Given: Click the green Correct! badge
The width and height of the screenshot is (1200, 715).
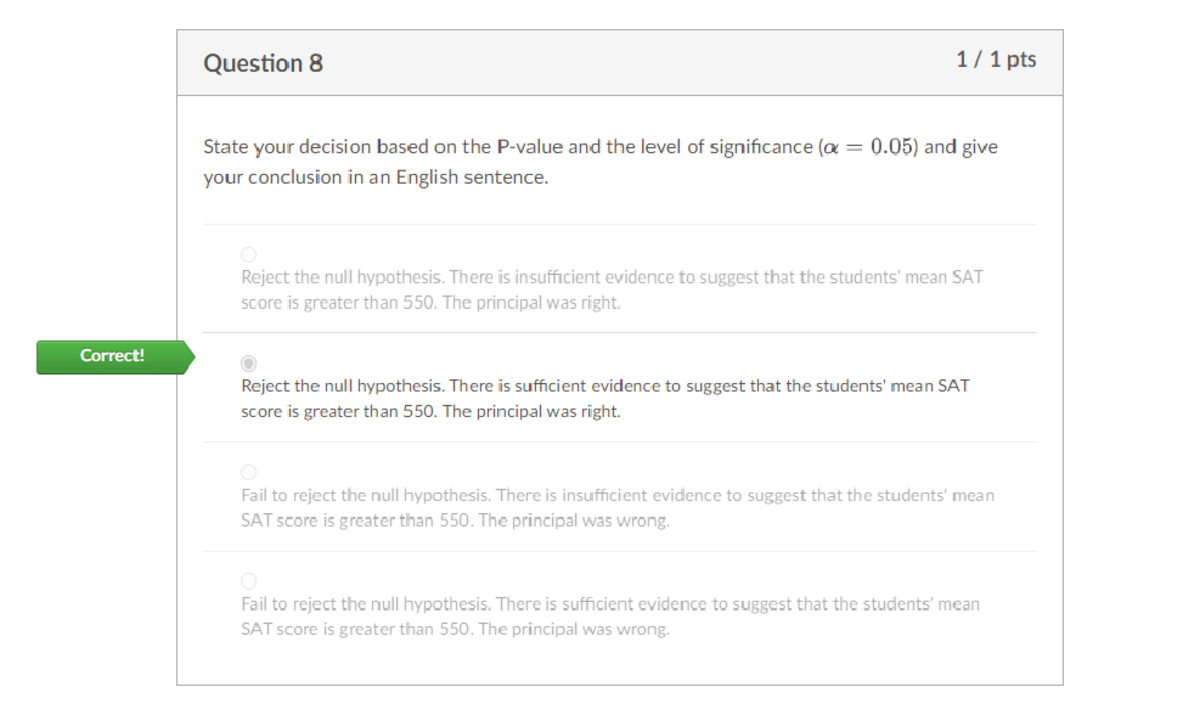Looking at the screenshot, I should pyautogui.click(x=113, y=356).
